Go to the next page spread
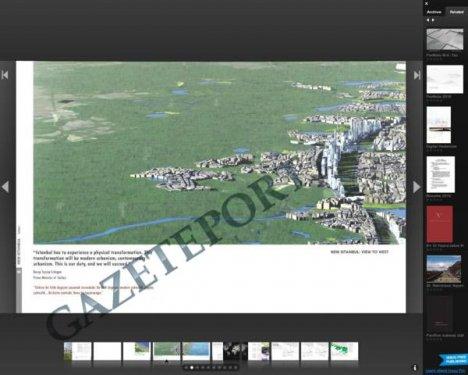Image resolution: width=468 pixels, height=375 pixels. (417, 187)
